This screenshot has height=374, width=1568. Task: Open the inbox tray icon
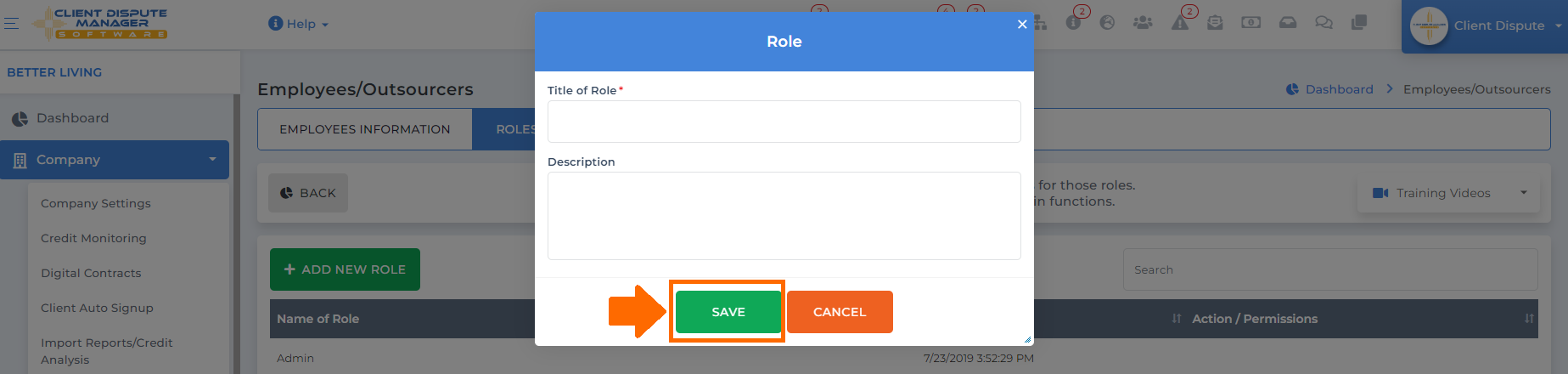(1288, 23)
